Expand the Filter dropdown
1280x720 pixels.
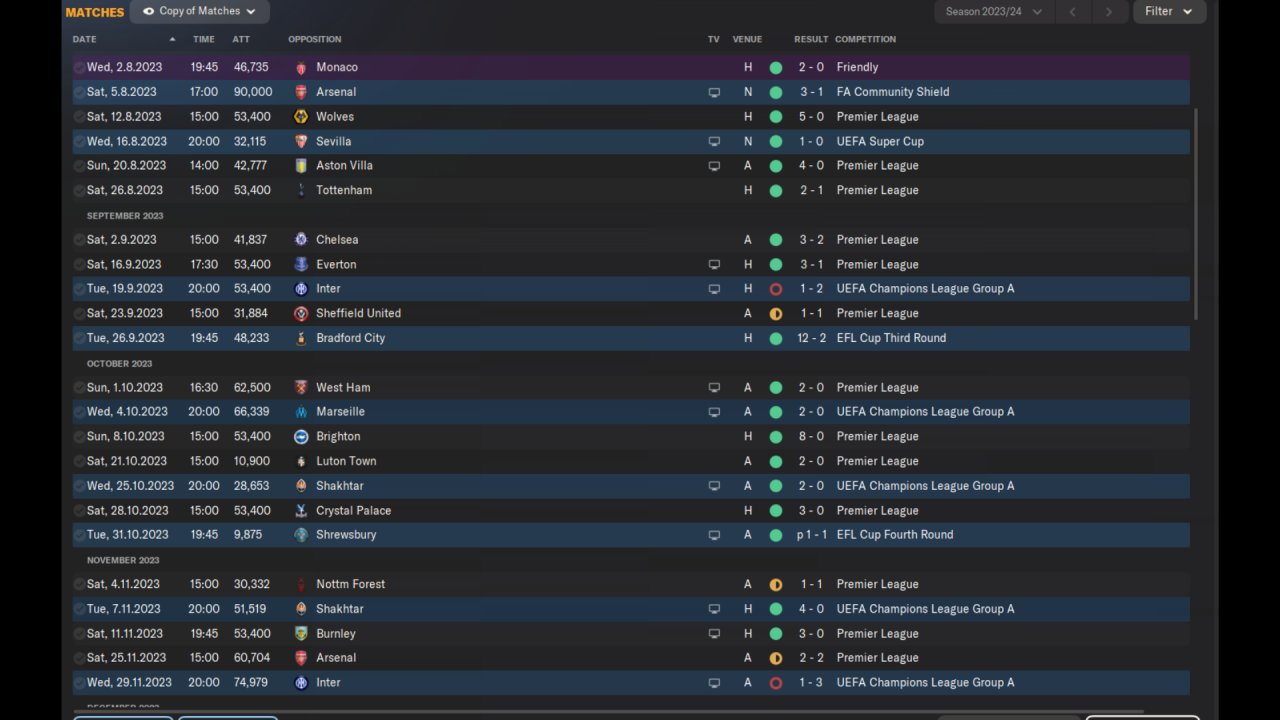[x=1169, y=12]
